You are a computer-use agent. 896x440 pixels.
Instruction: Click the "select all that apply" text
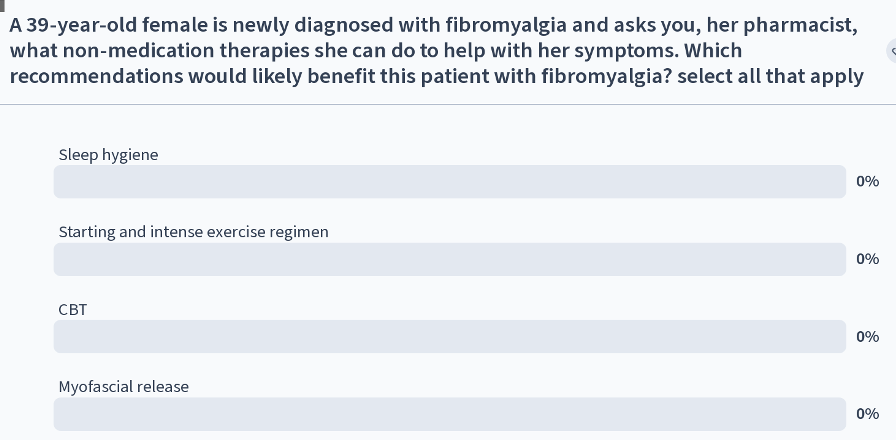[770, 76]
